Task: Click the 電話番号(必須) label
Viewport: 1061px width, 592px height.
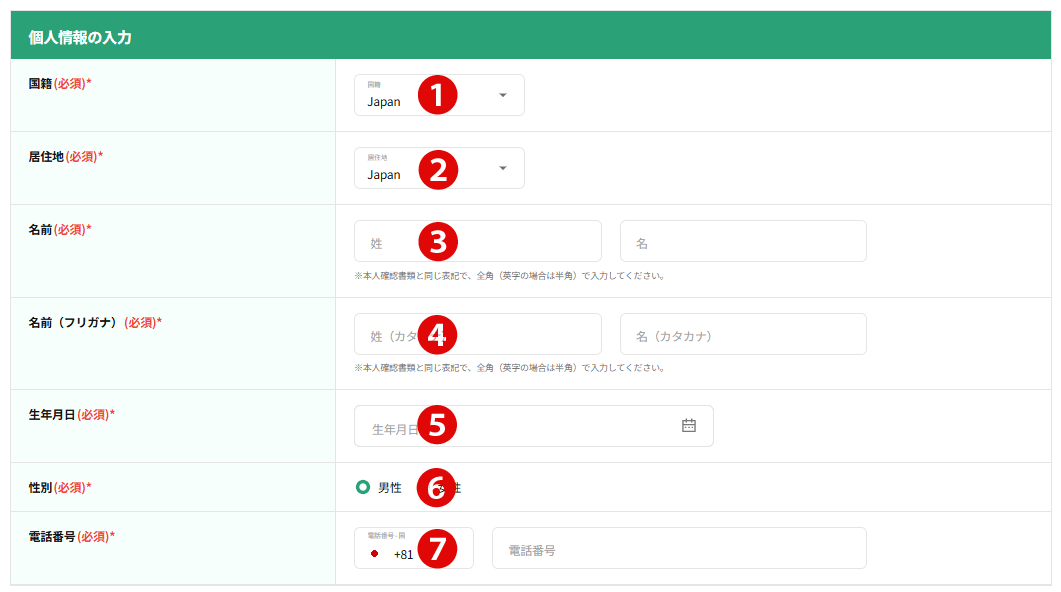Action: [x=72, y=537]
